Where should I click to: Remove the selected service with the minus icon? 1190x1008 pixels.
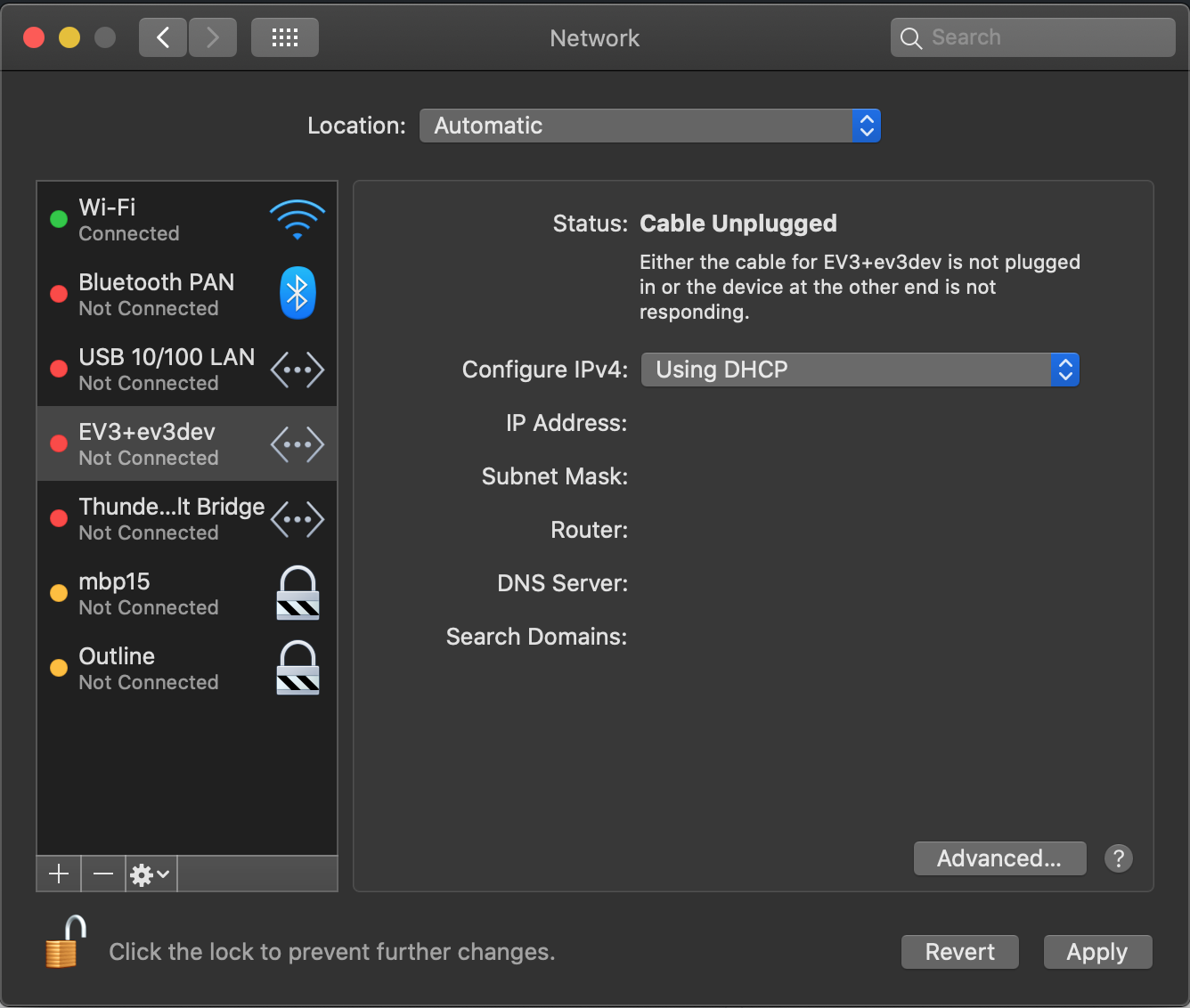(102, 874)
